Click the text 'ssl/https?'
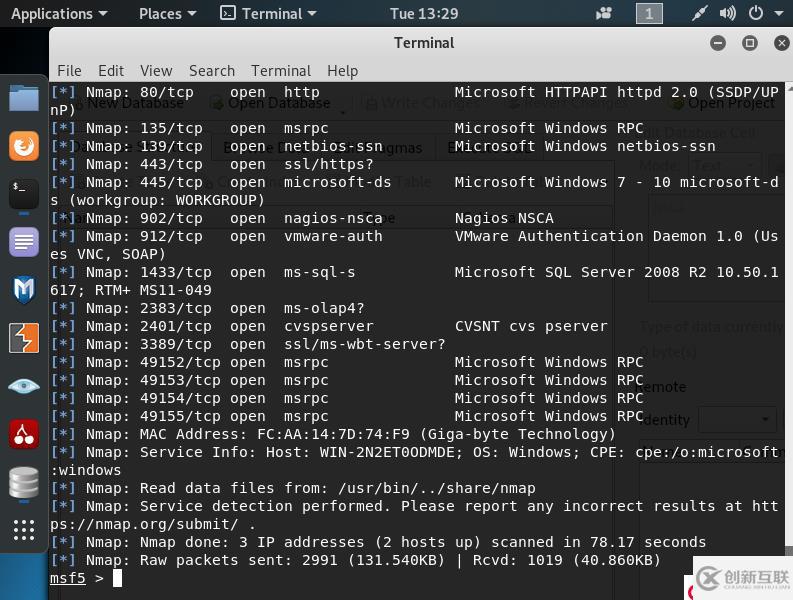793x600 pixels. point(328,164)
